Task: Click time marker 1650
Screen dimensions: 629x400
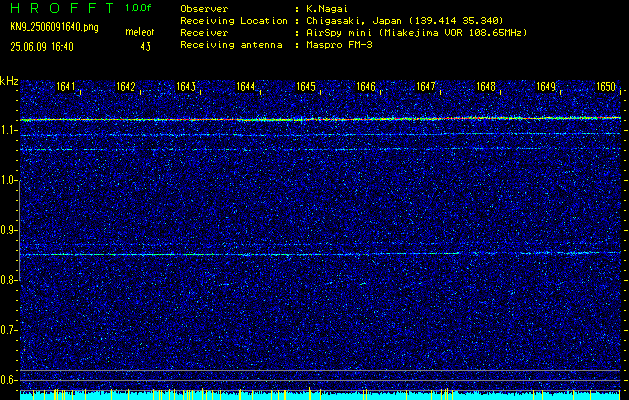Action: (x=606, y=87)
